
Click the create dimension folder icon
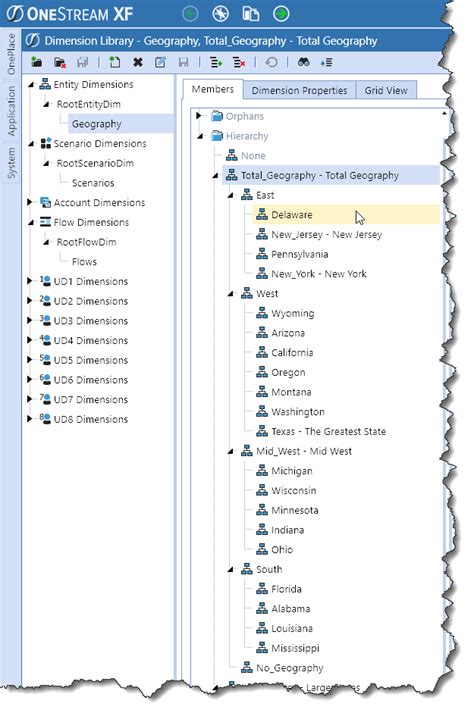click(36, 62)
